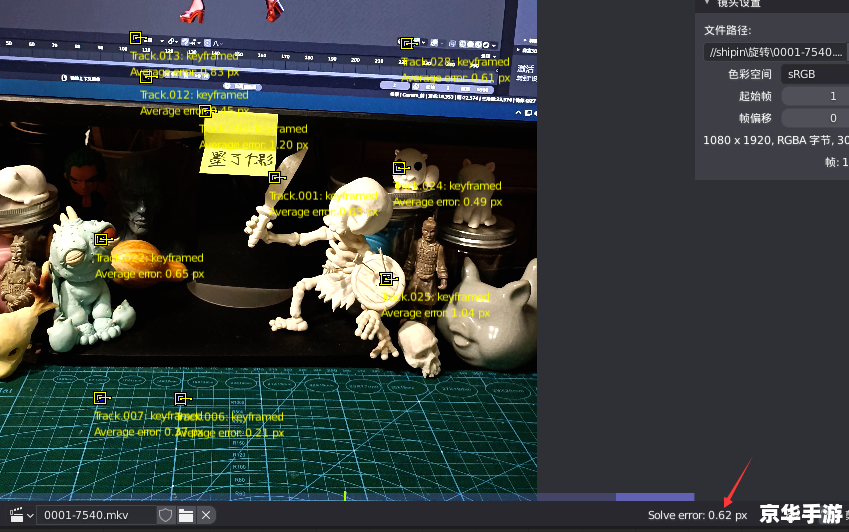The image size is (849, 532).
Task: Click the 起始帧 value field
Action: [815, 96]
